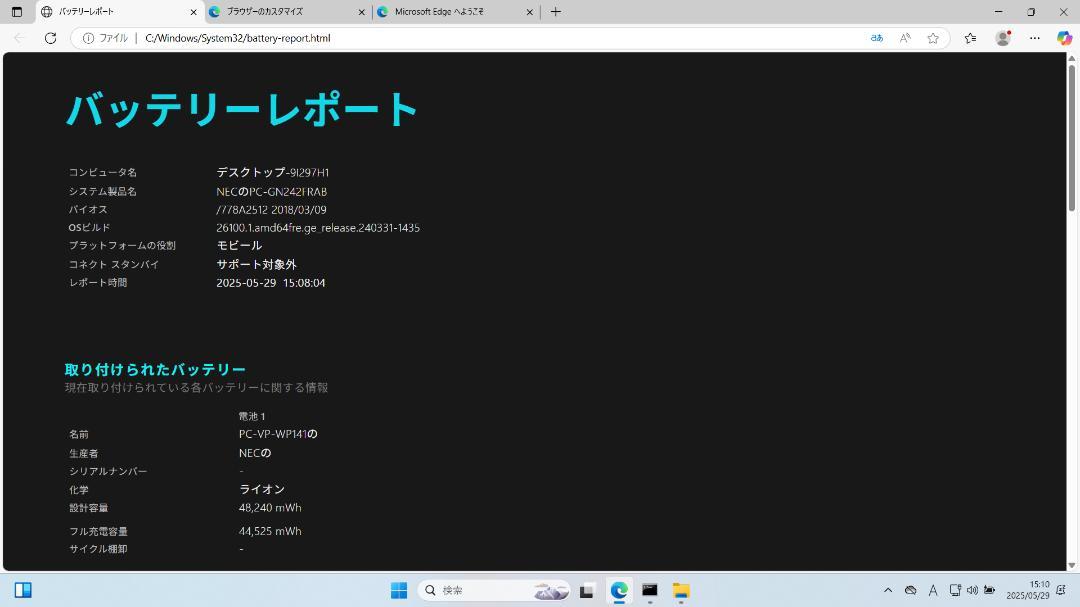Image resolution: width=1080 pixels, height=607 pixels.
Task: Add this page to favorites star
Action: pyautogui.click(x=933, y=38)
